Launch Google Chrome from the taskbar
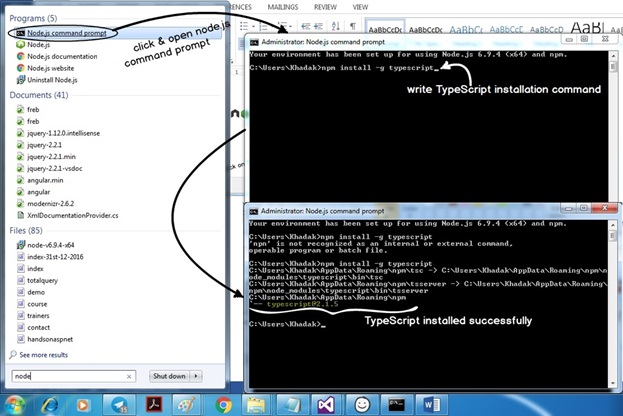 tap(223, 404)
